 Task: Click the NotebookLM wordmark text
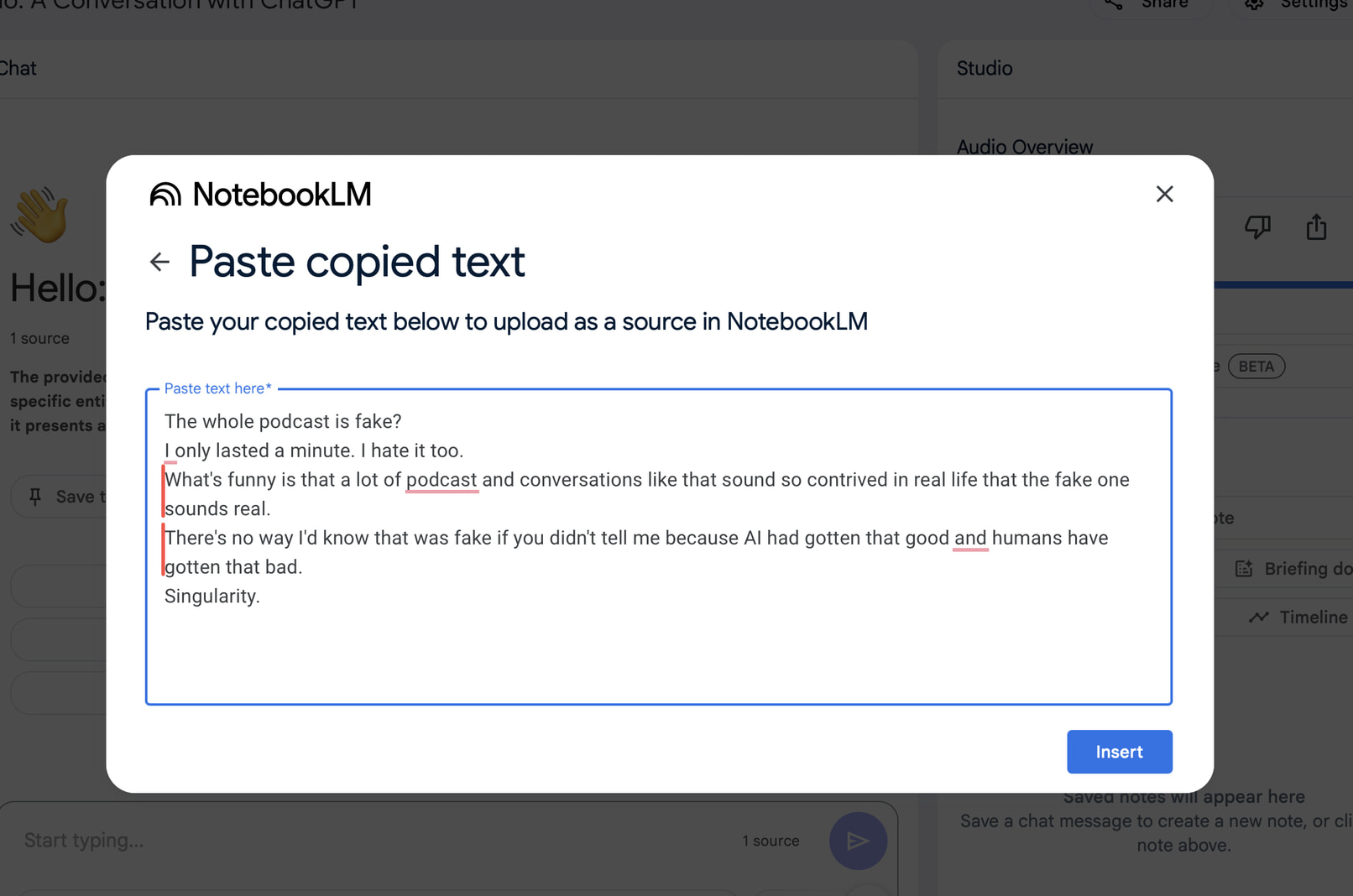(282, 195)
